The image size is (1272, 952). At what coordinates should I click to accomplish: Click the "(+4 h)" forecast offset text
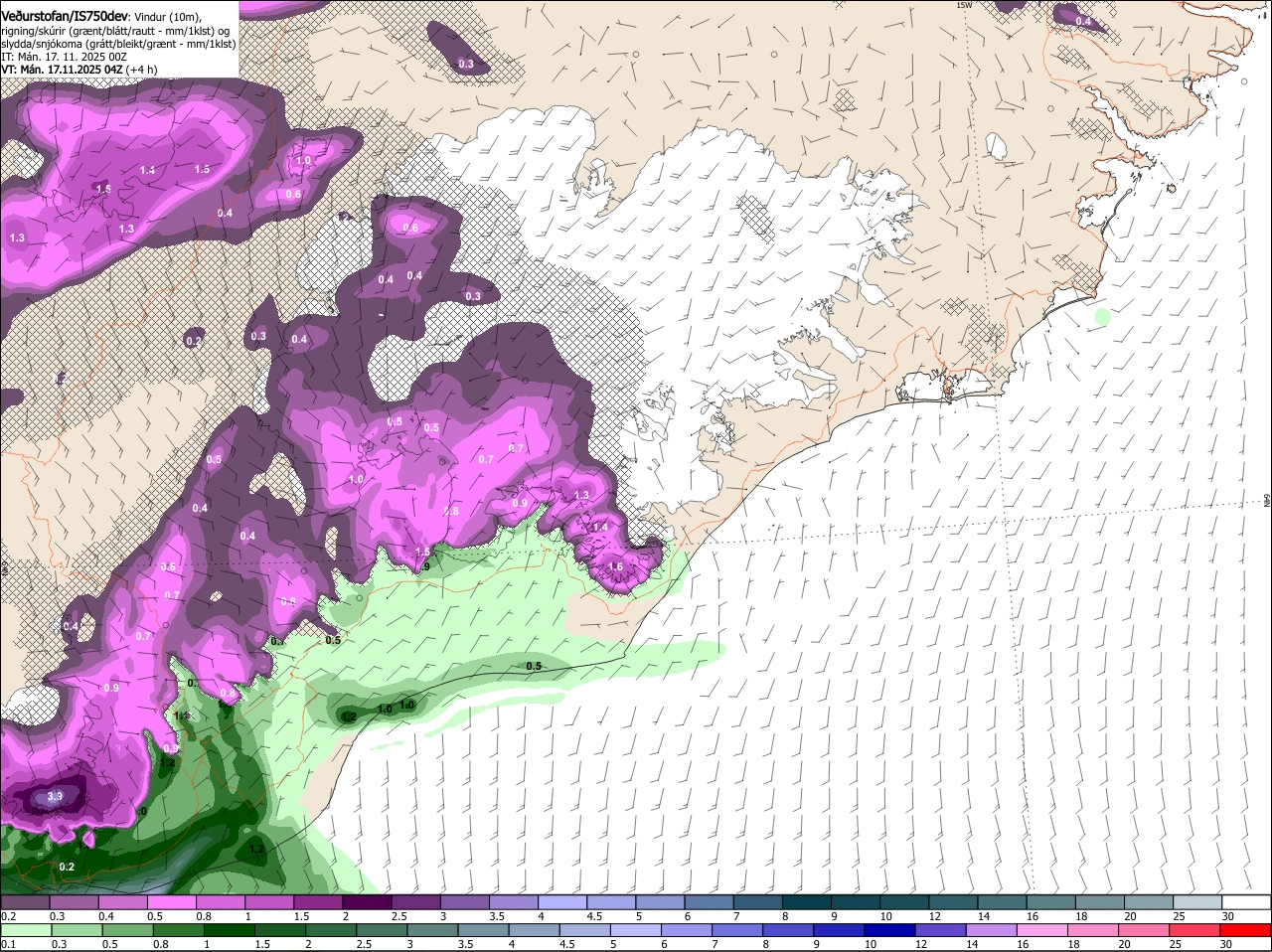click(x=141, y=70)
